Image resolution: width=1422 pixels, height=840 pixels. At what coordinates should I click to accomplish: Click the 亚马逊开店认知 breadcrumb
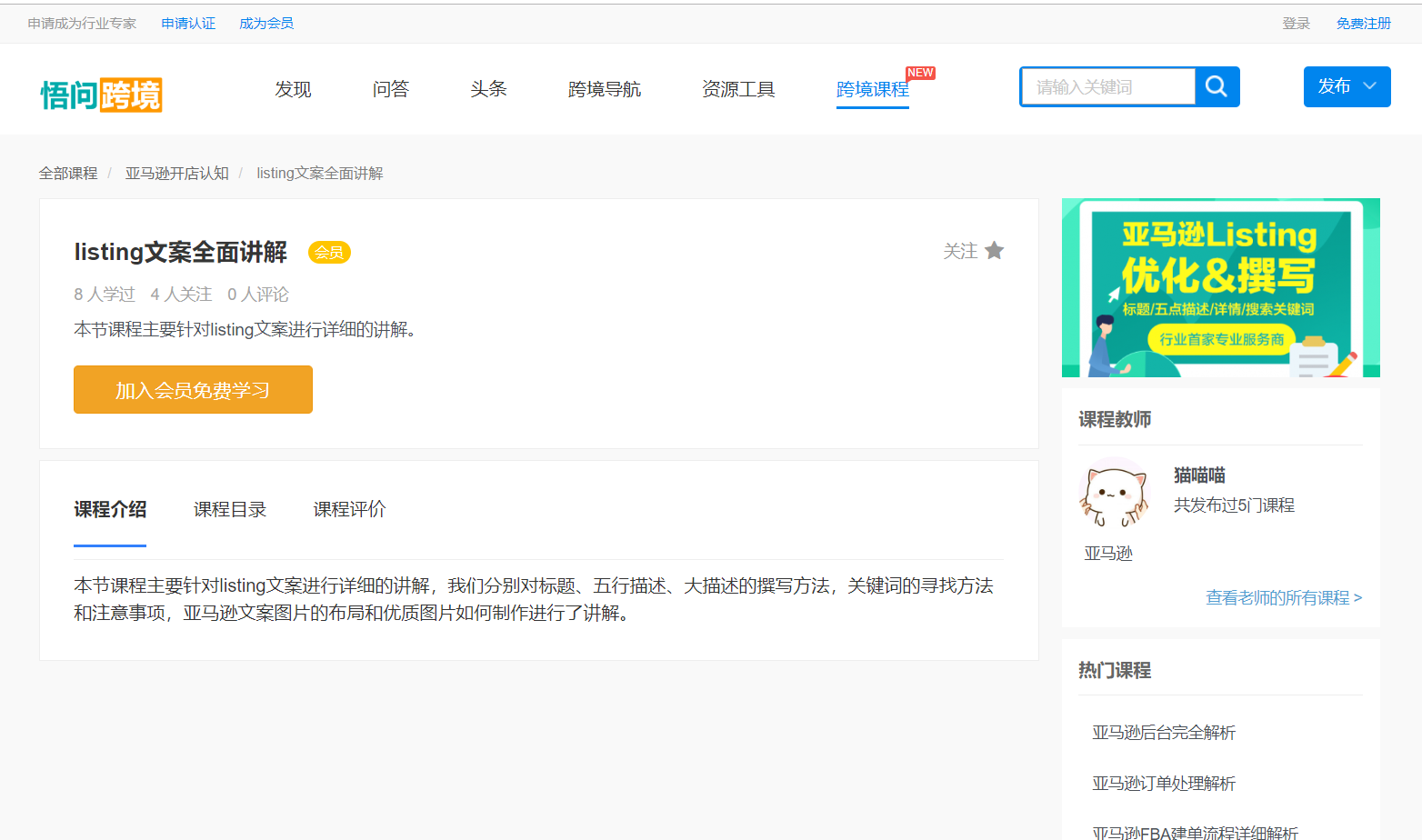pyautogui.click(x=177, y=173)
